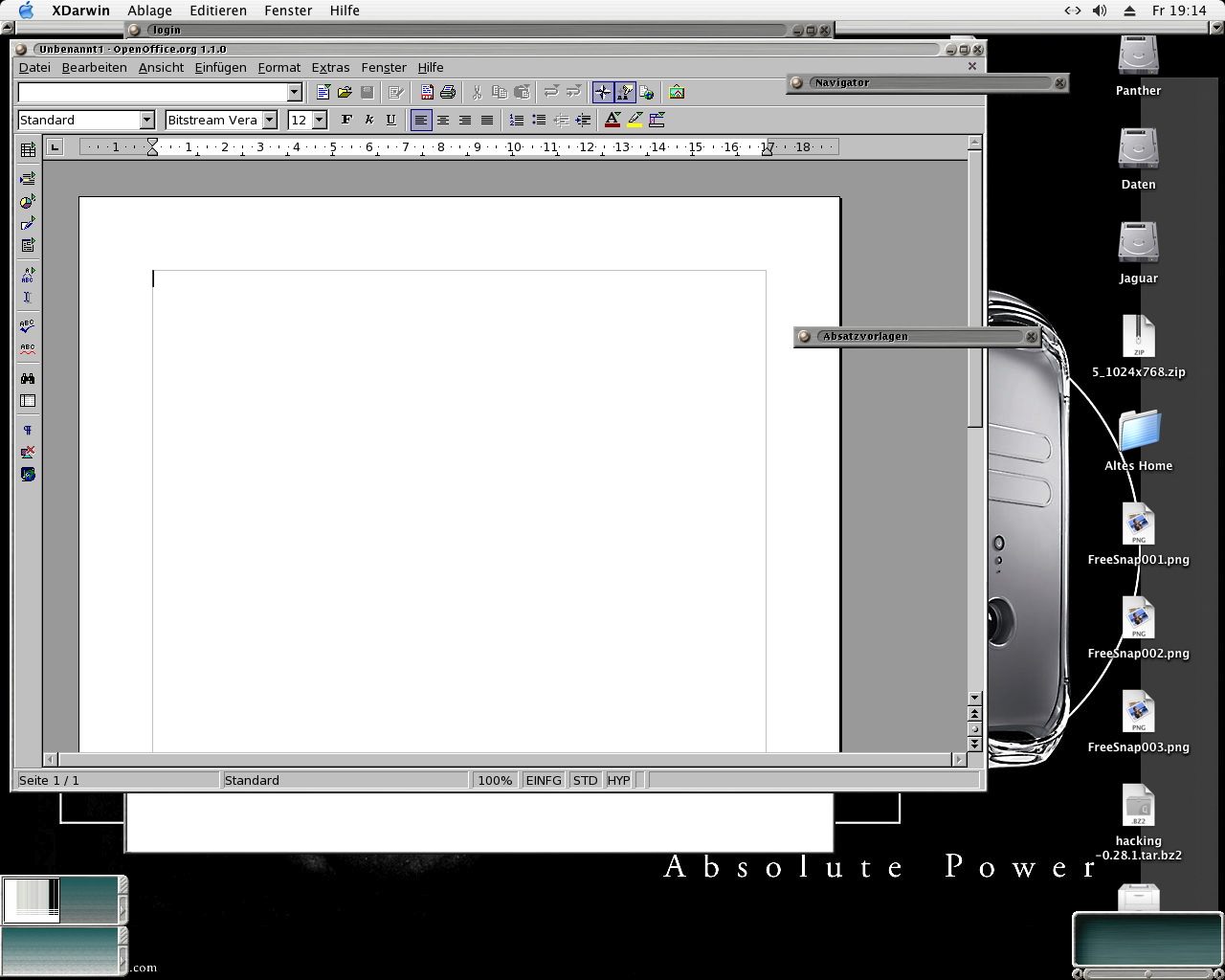The width and height of the screenshot is (1225, 980).
Task: Click the HYP hyperlink mode status field
Action: point(618,781)
